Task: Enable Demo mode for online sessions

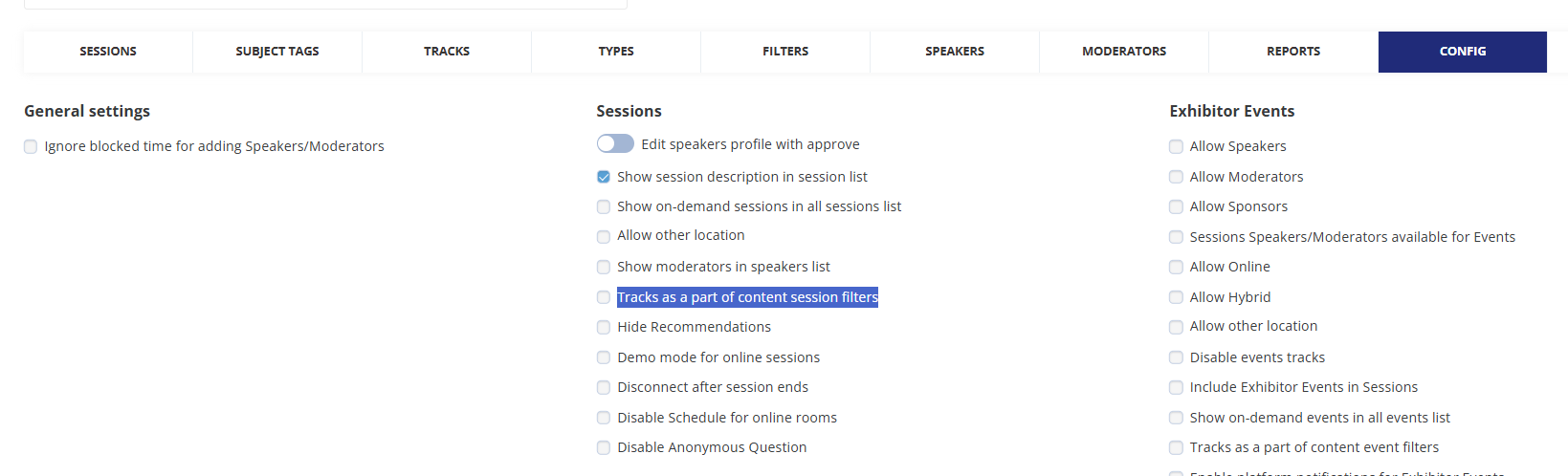Action: point(604,357)
